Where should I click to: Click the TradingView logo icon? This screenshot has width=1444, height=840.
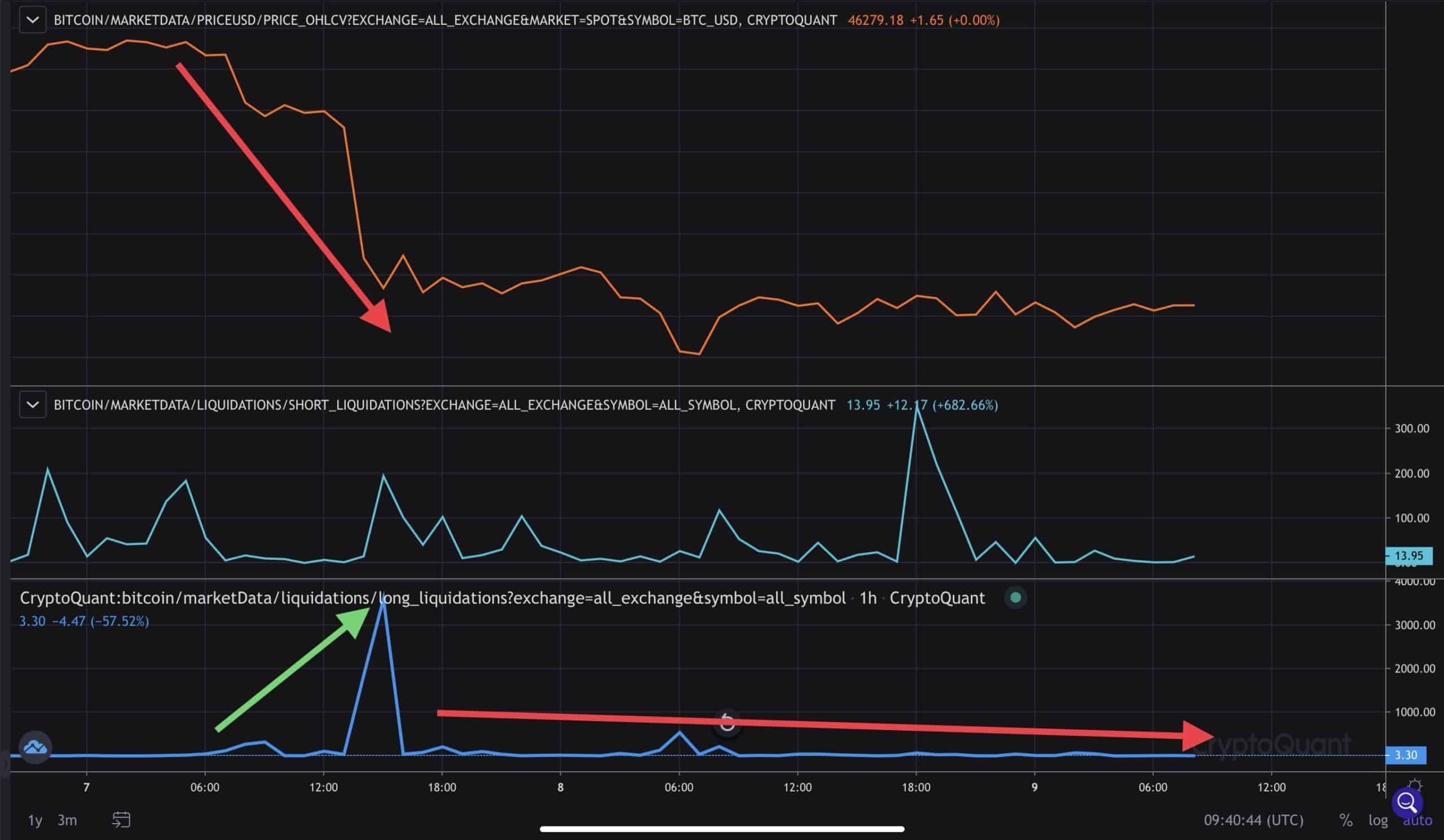(36, 747)
